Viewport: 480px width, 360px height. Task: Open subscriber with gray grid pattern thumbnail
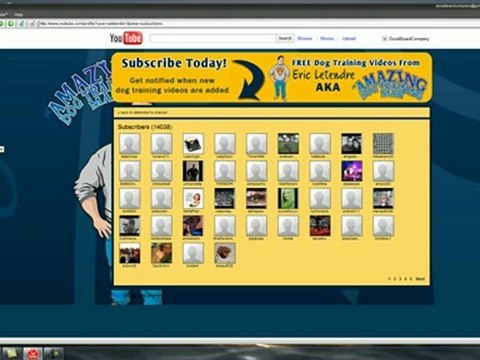click(383, 143)
